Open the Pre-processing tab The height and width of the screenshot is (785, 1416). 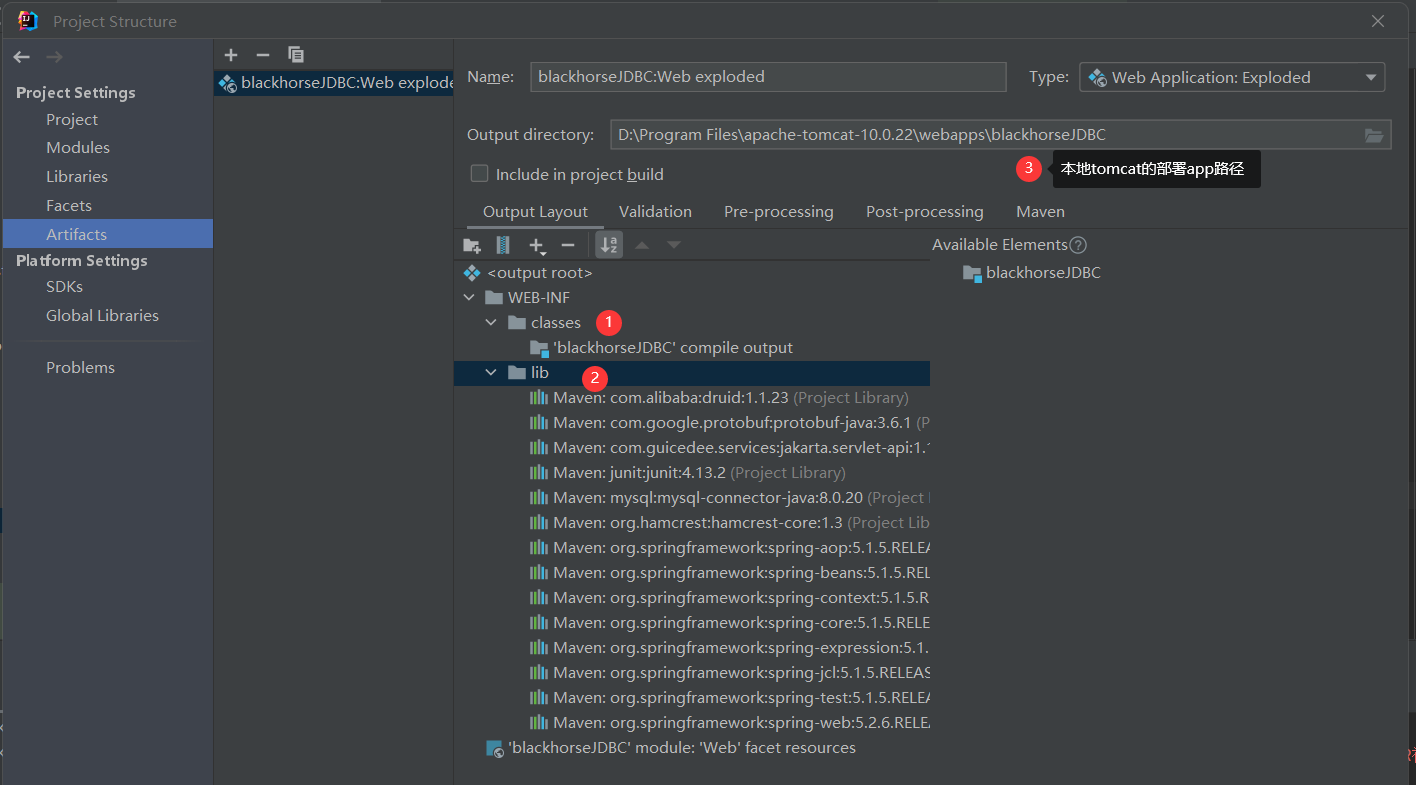tap(778, 212)
